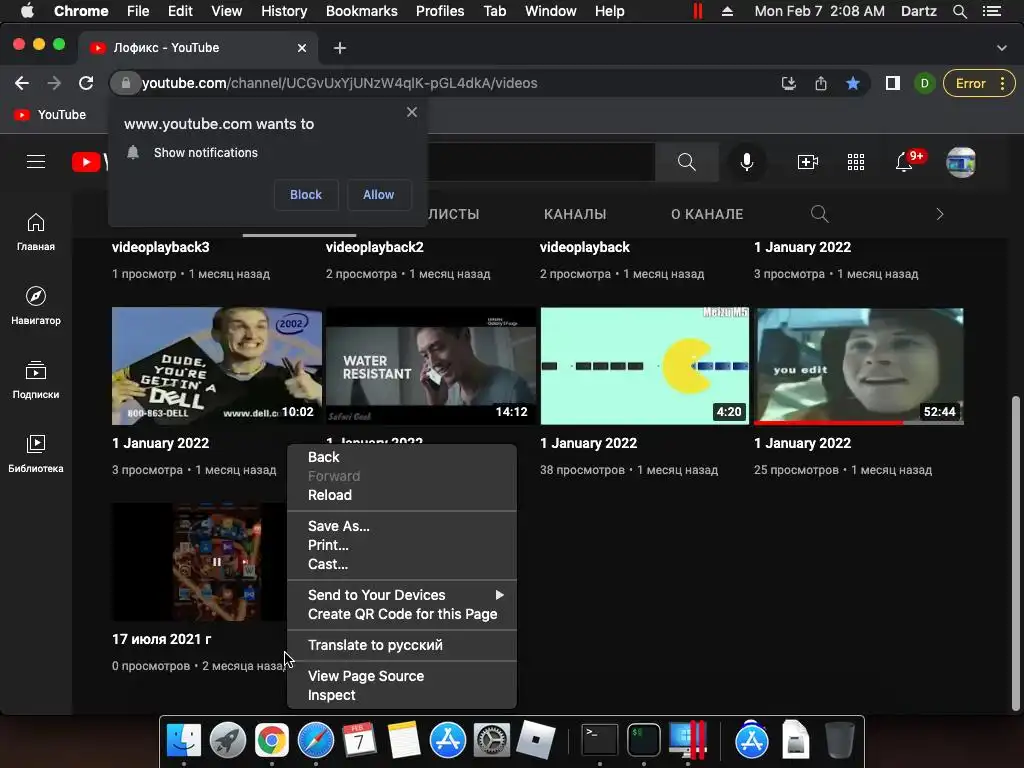This screenshot has height=768, width=1024.
Task: Start voice search with microphone icon
Action: coord(746,161)
